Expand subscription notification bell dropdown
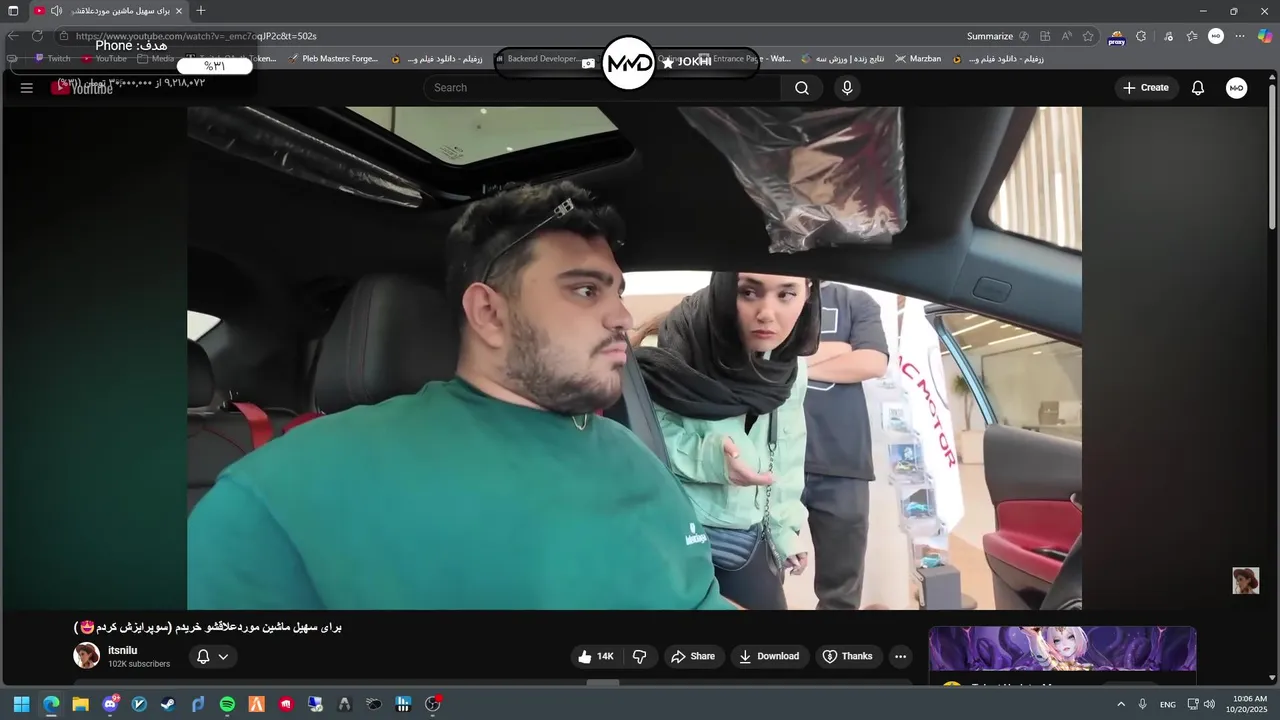This screenshot has height=720, width=1280. pyautogui.click(x=212, y=656)
